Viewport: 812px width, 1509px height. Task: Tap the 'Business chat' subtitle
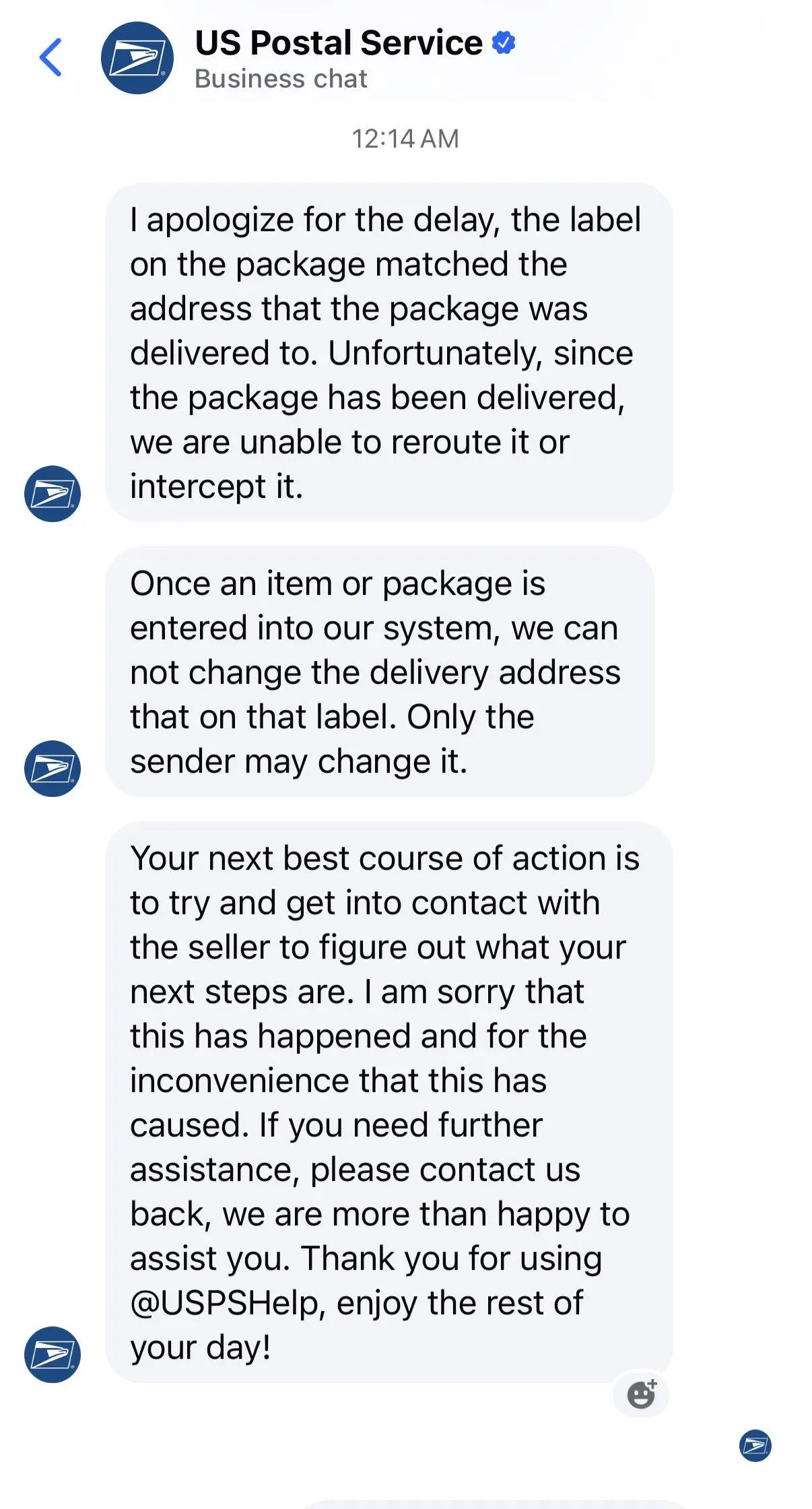(x=281, y=79)
